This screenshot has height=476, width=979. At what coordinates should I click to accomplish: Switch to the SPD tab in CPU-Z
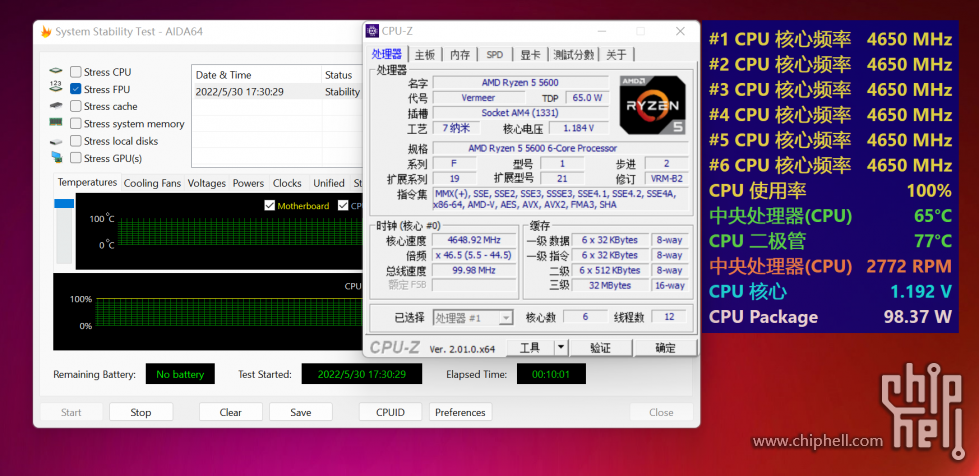coord(494,54)
